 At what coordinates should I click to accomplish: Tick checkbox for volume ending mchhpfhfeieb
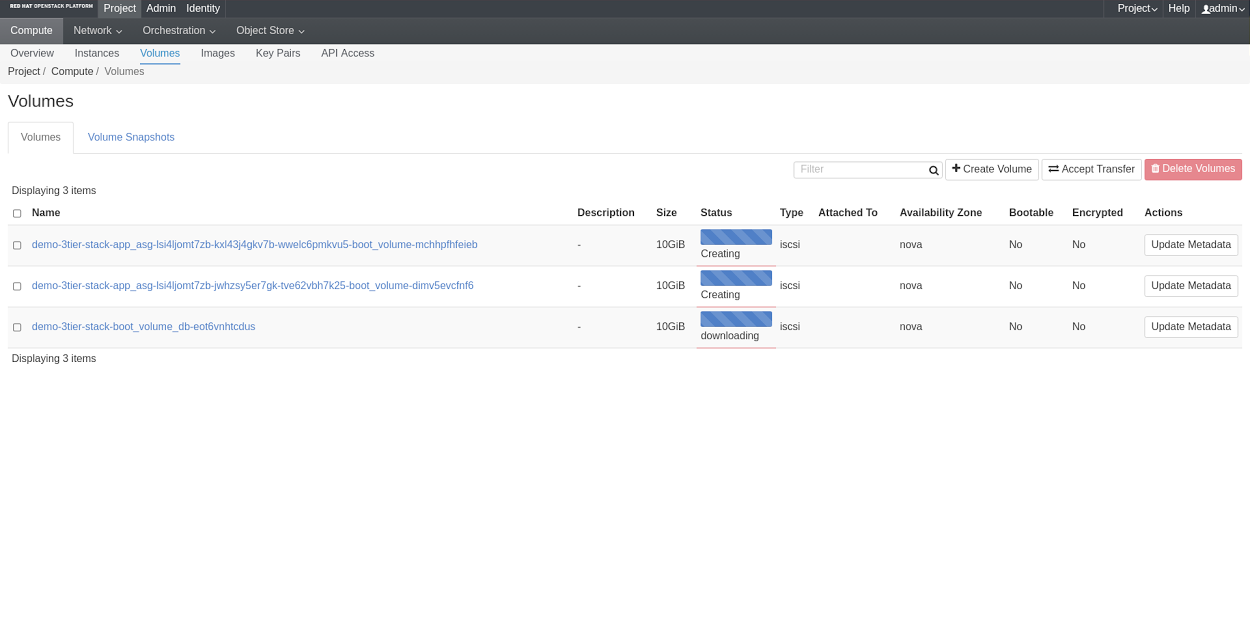pos(17,245)
